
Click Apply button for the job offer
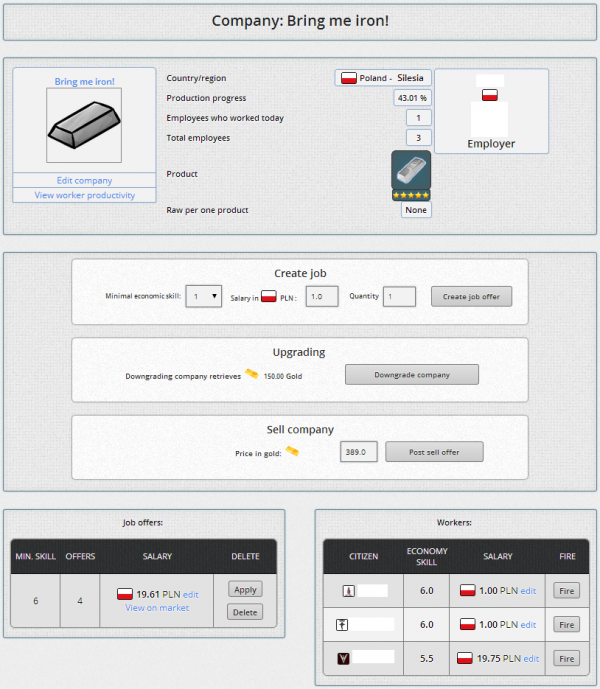coord(245,589)
